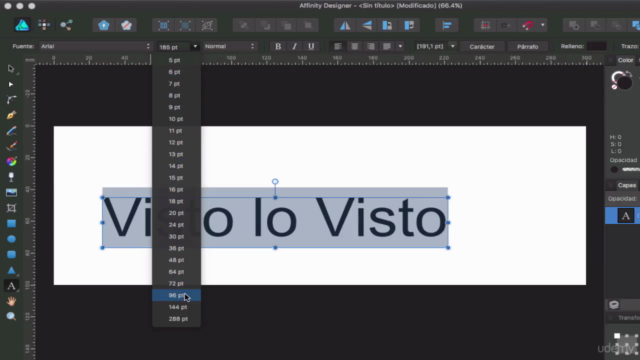640x360 pixels.
Task: Select the text layer thumbnail
Action: (x=625, y=216)
